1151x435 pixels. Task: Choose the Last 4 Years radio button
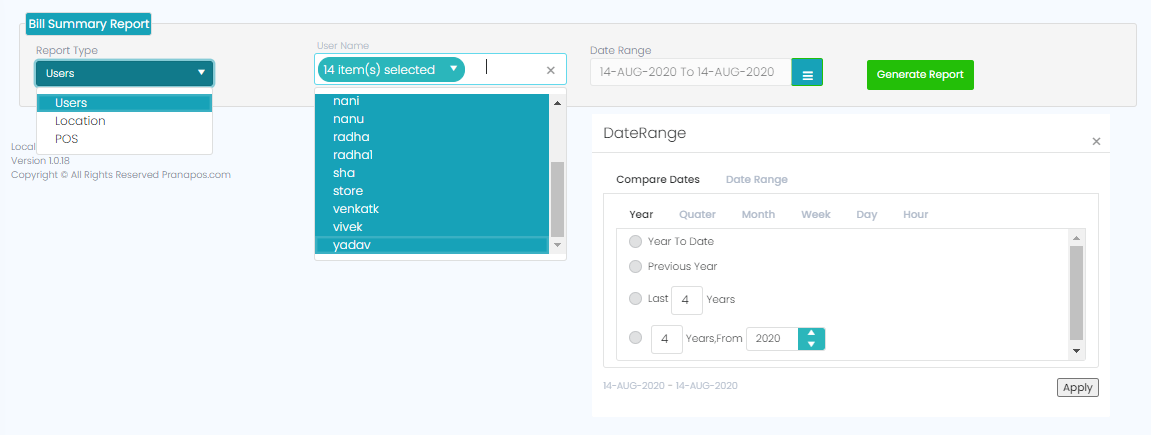(636, 299)
